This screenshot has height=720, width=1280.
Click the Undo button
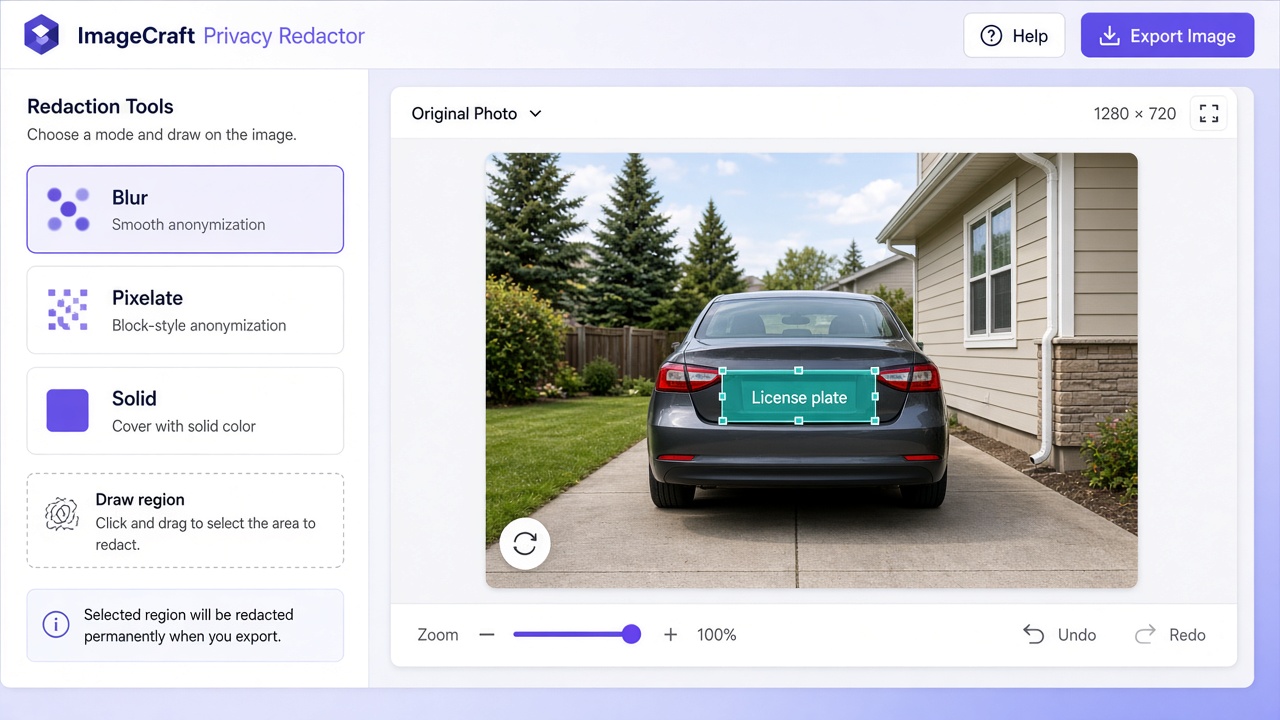1059,635
